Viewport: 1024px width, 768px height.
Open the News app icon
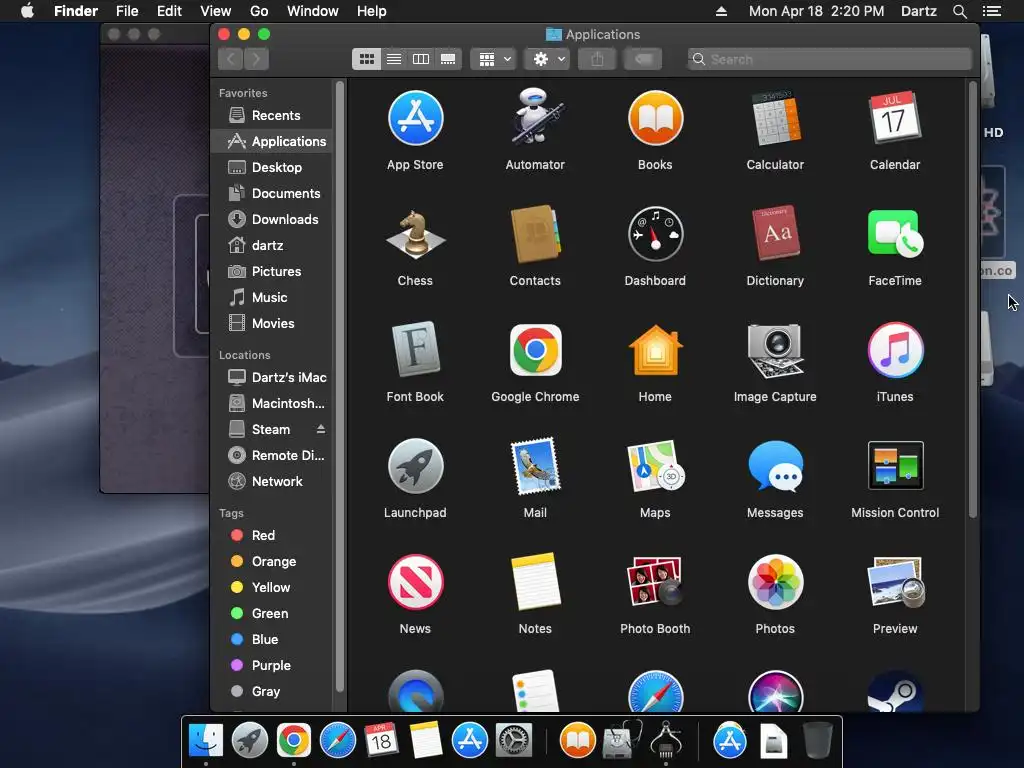[415, 582]
